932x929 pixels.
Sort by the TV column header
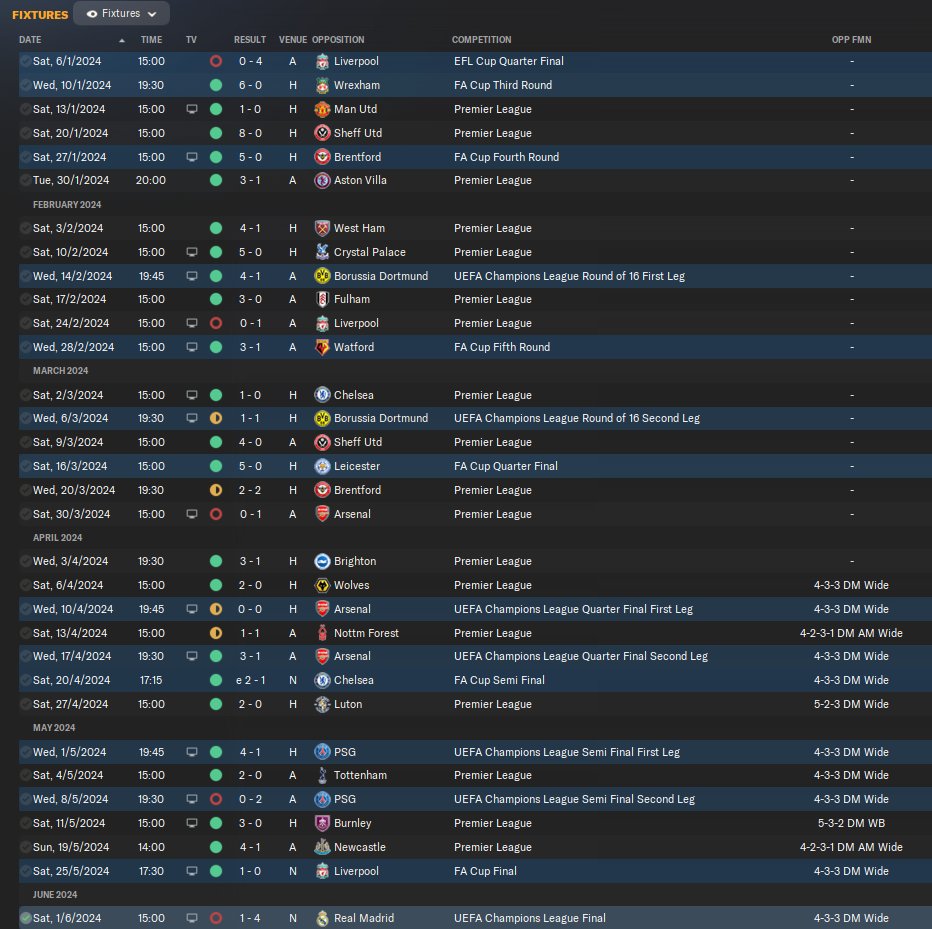pos(191,40)
